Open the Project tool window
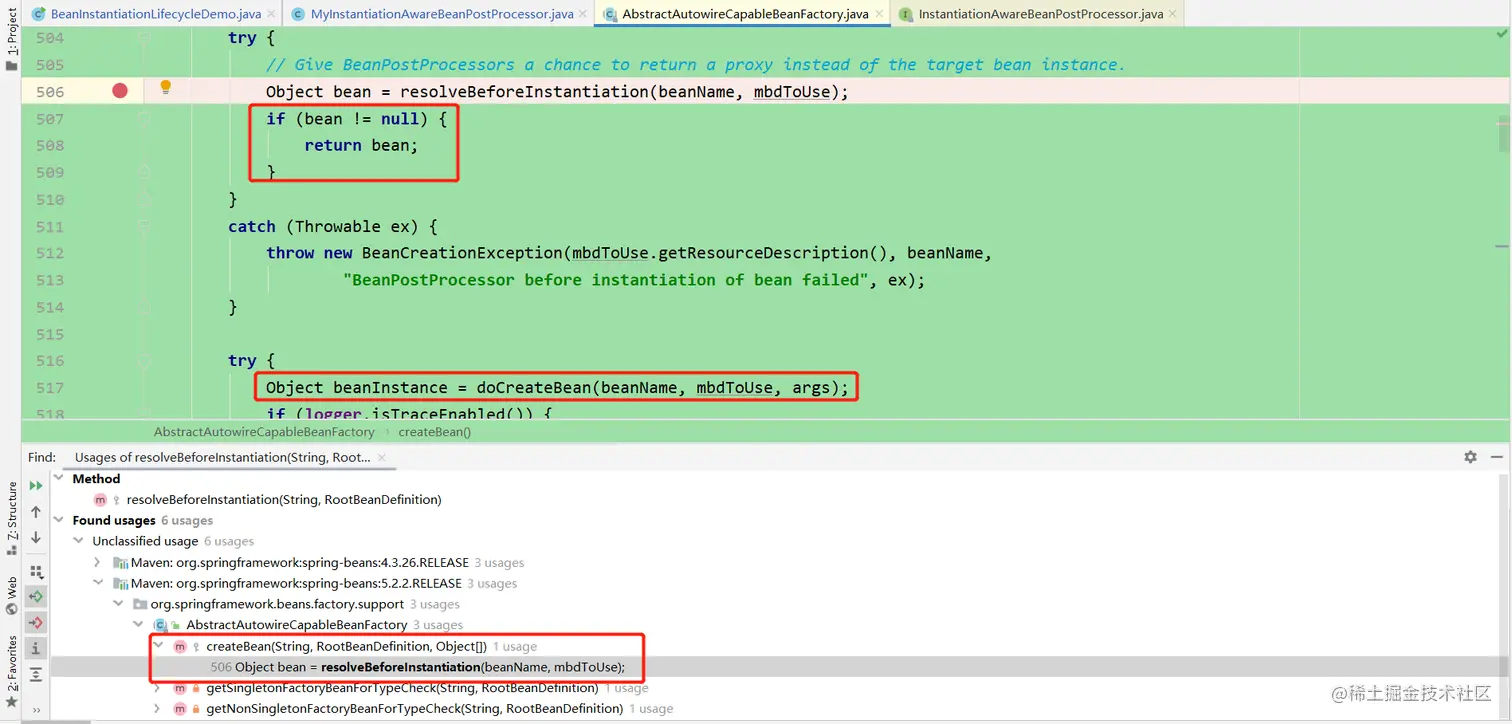Image resolution: width=1512 pixels, height=724 pixels. point(11,40)
